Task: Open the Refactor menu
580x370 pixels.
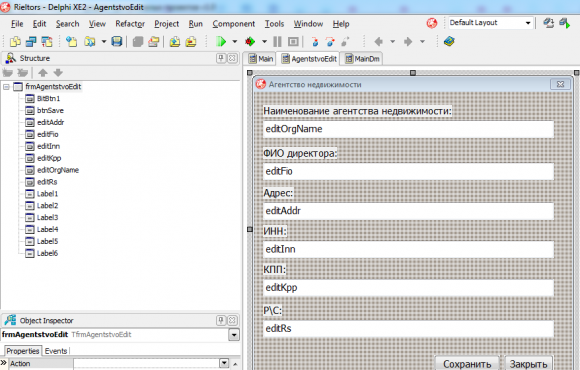Action: 130,24
